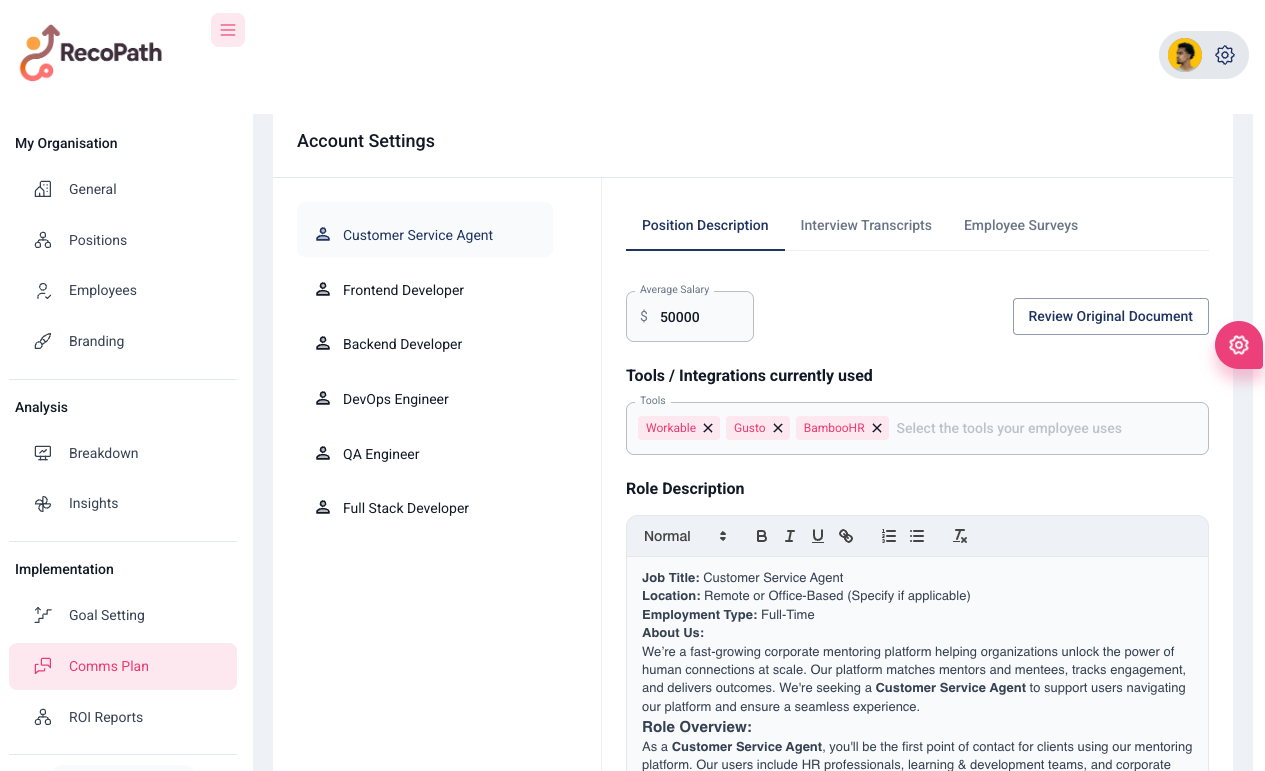This screenshot has width=1265, height=771.
Task: Toggle the hamburger sidebar menu
Action: [228, 30]
